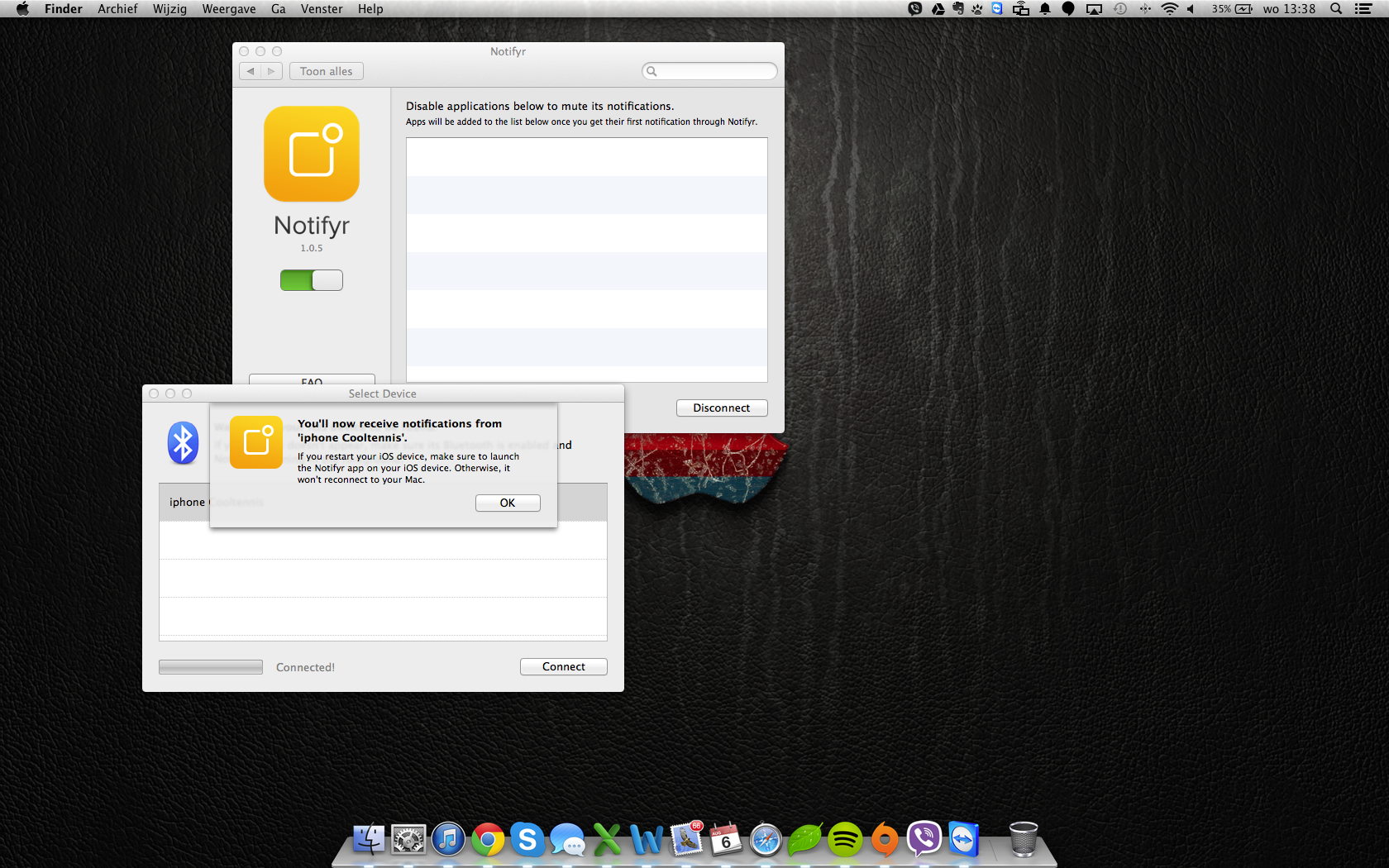Open the Finder menu

64,9
